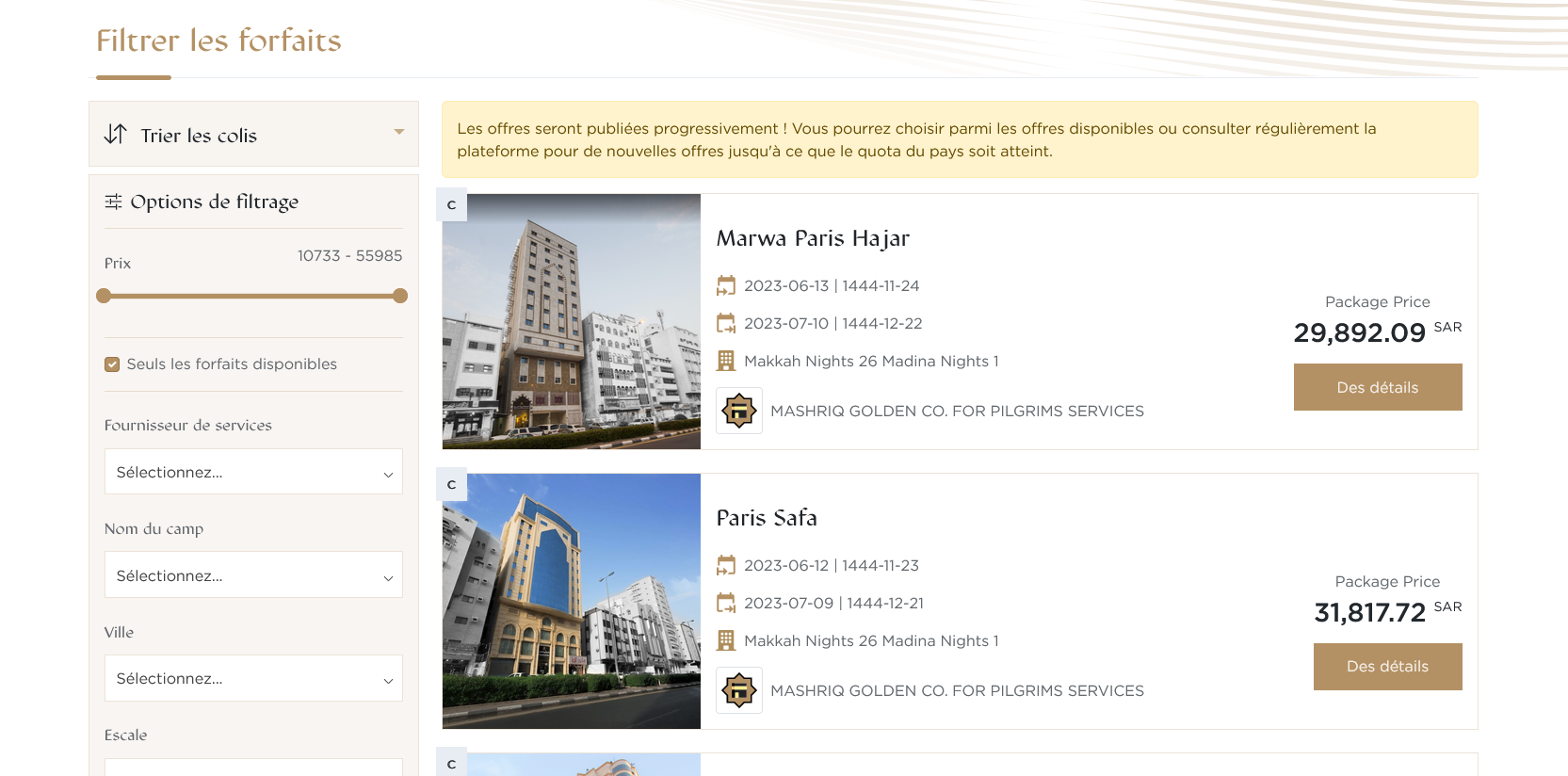View Des détails for Marwa Paris Hajar
This screenshot has width=1568, height=776.
coord(1378,387)
